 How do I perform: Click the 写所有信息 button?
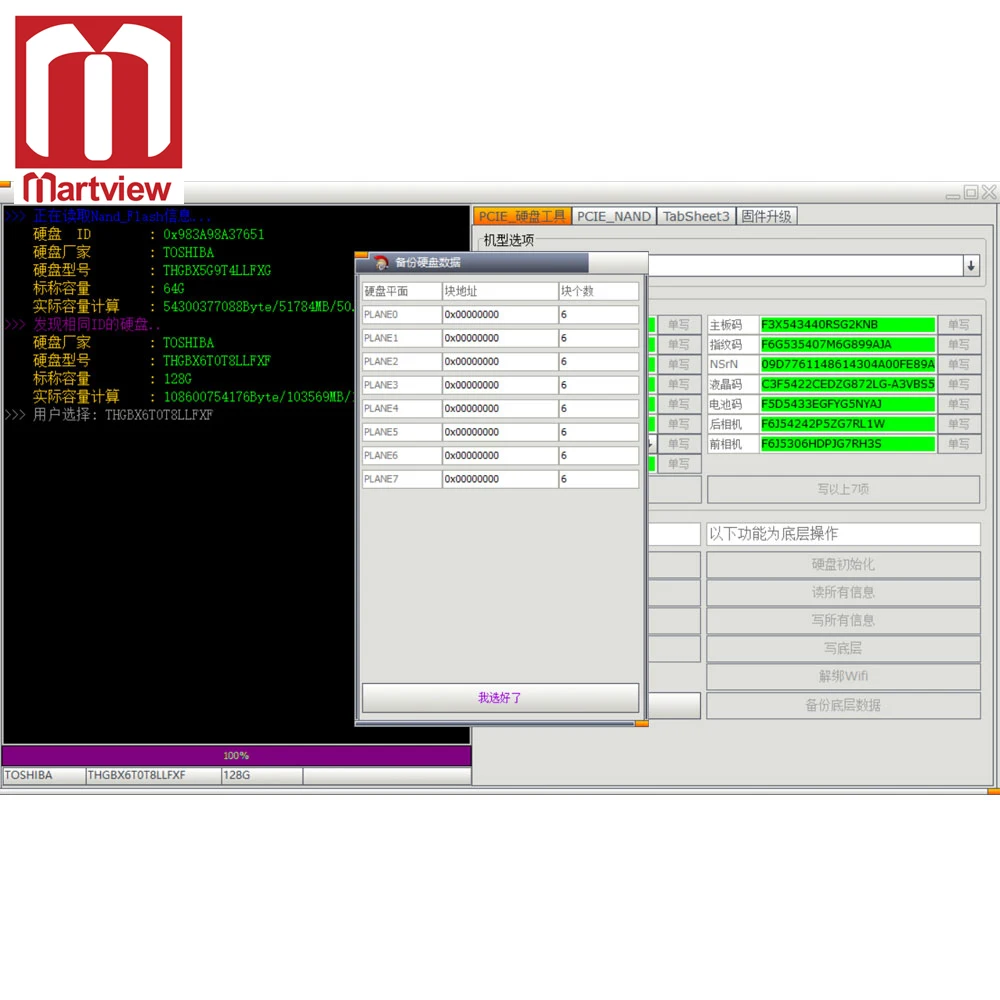tap(843, 621)
